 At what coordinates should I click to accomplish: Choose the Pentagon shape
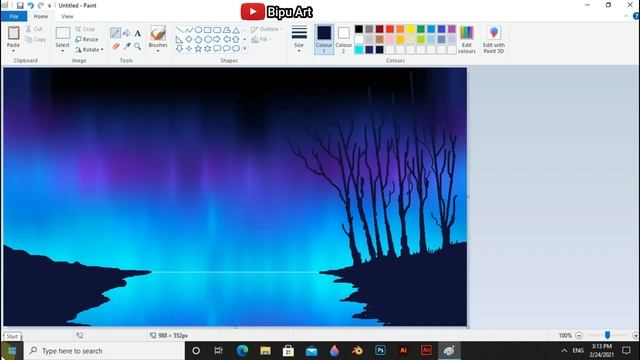point(198,39)
